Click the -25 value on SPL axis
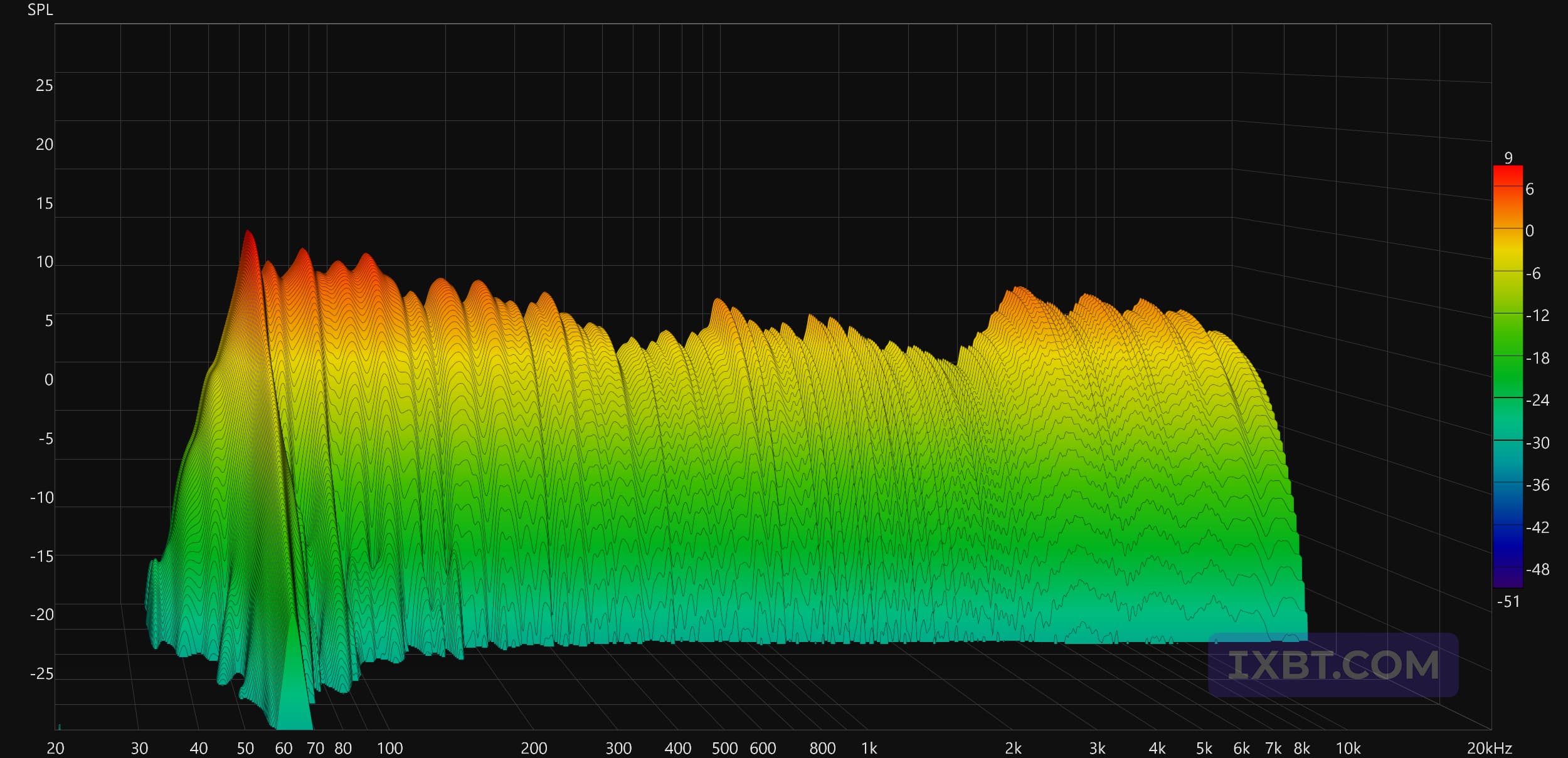Image resolution: width=1568 pixels, height=758 pixels. tap(41, 673)
